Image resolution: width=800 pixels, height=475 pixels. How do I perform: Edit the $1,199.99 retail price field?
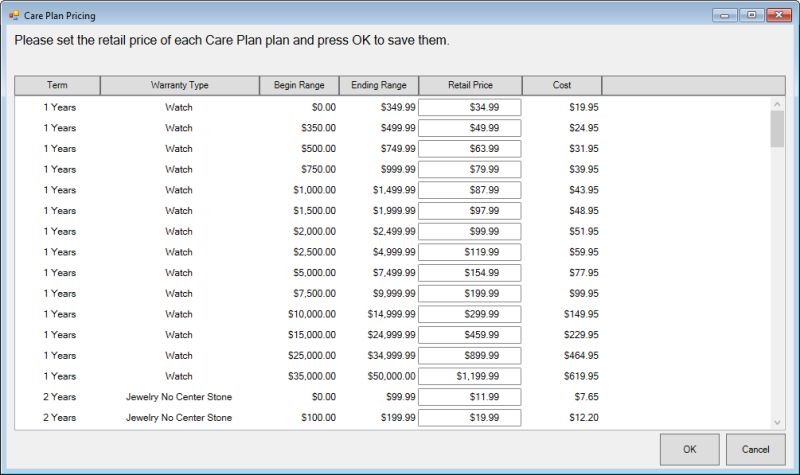469,376
